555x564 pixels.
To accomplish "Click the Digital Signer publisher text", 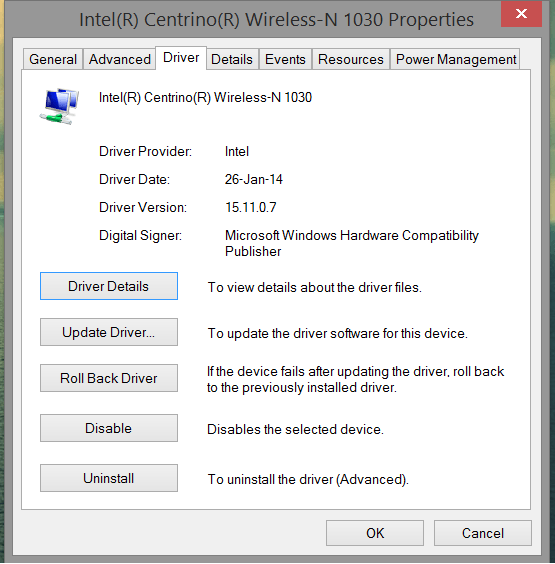I will (x=352, y=244).
